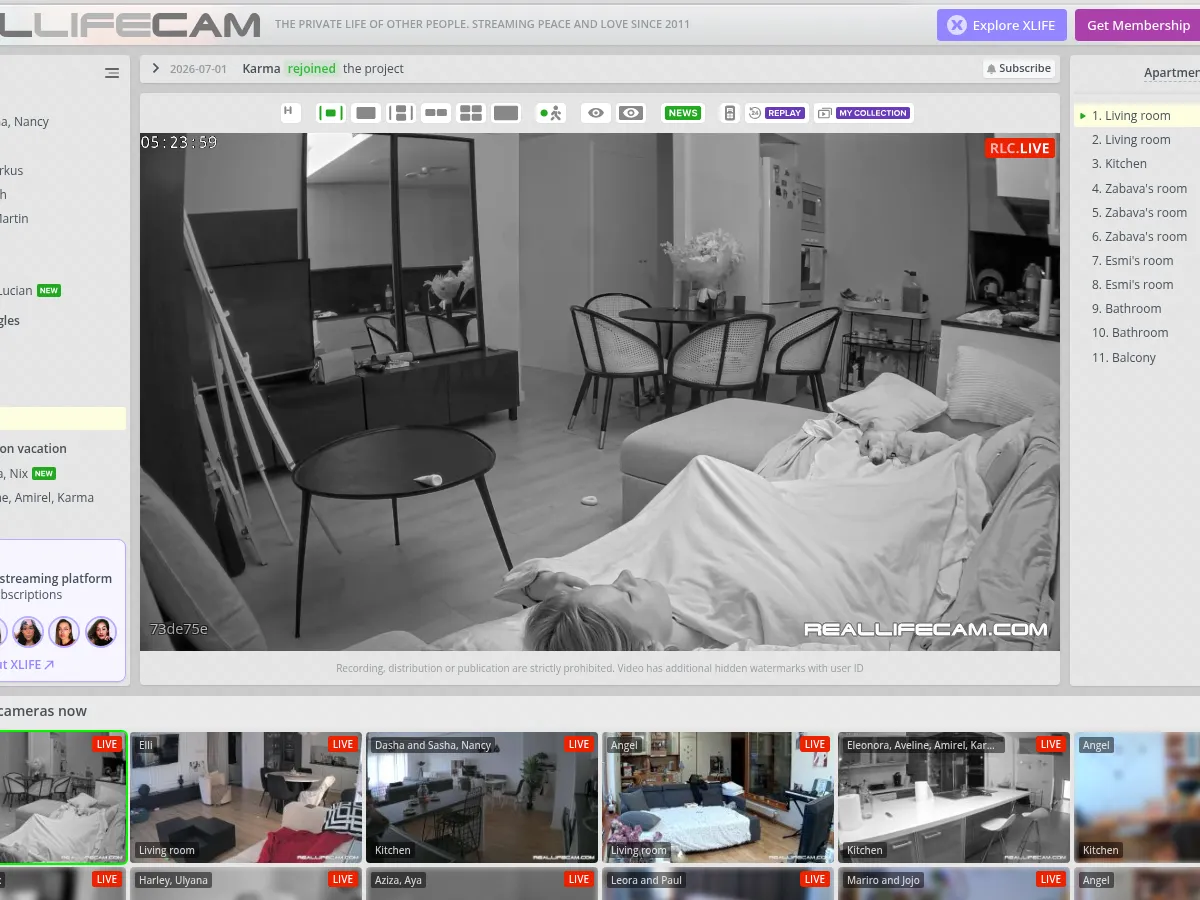Open the green NEWS badge

(x=683, y=113)
